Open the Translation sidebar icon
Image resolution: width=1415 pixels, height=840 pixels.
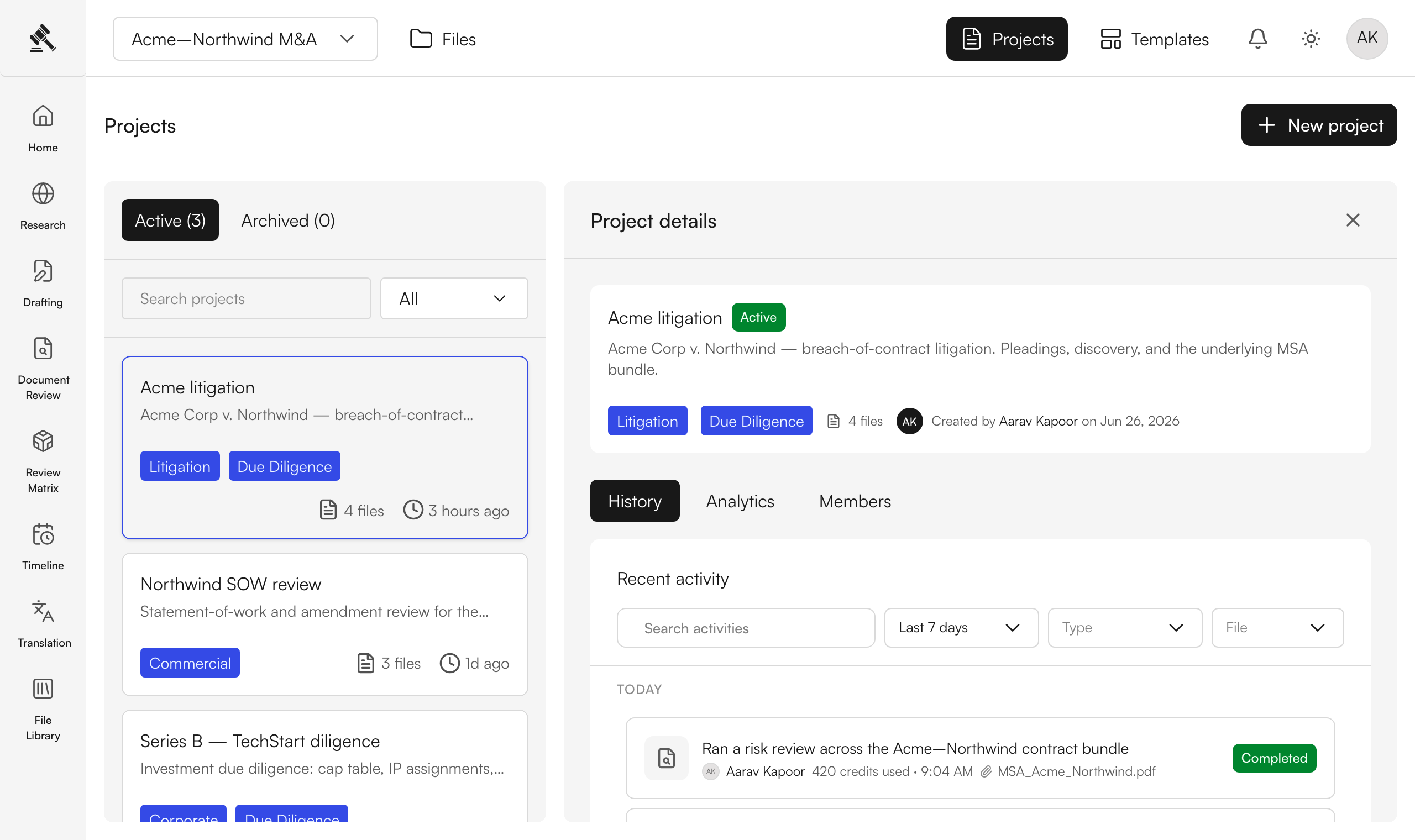point(43,611)
